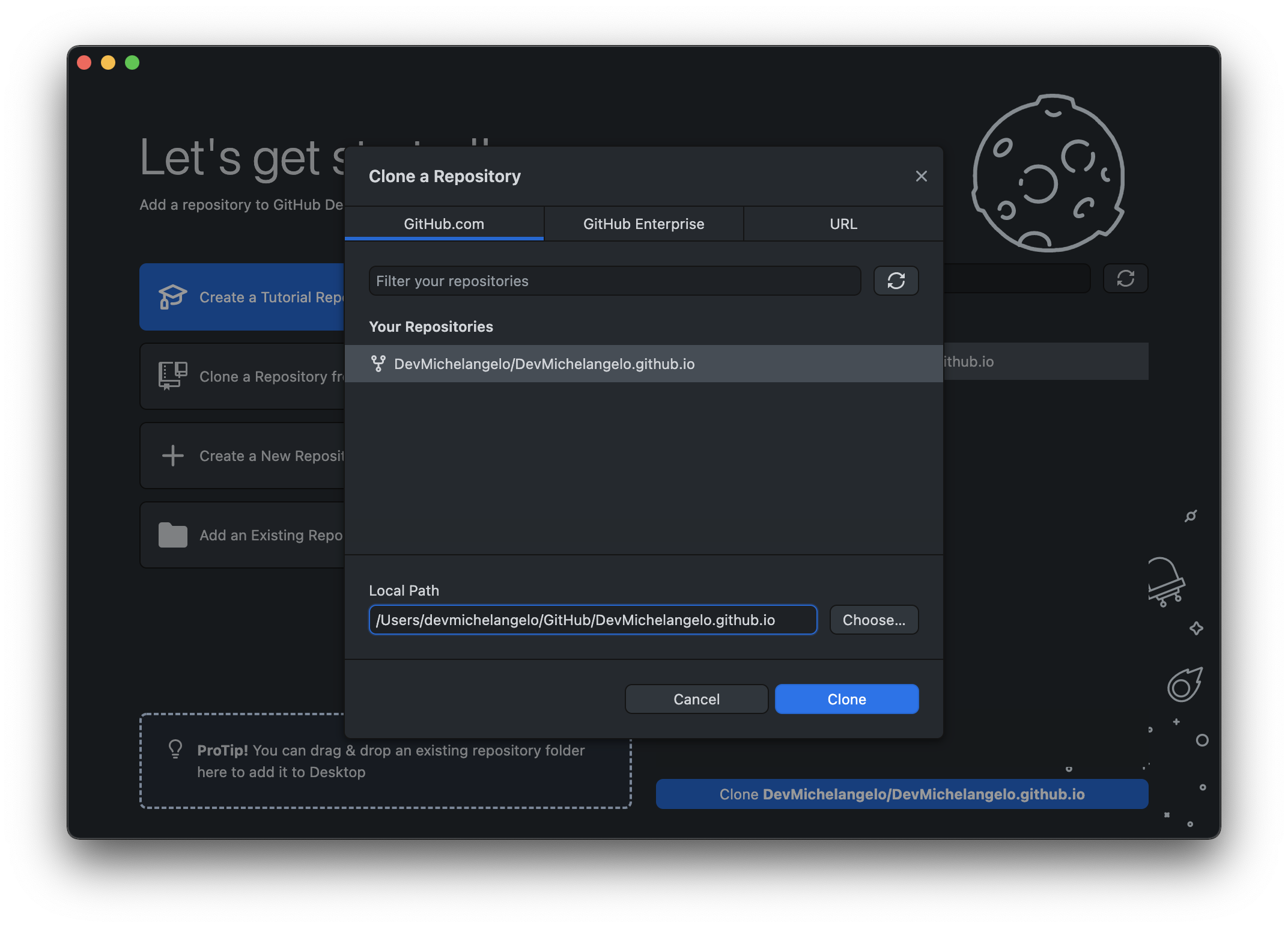Click the fork icon beside DevMichelangelo repository
Screen dimensions: 1288x928
point(378,364)
